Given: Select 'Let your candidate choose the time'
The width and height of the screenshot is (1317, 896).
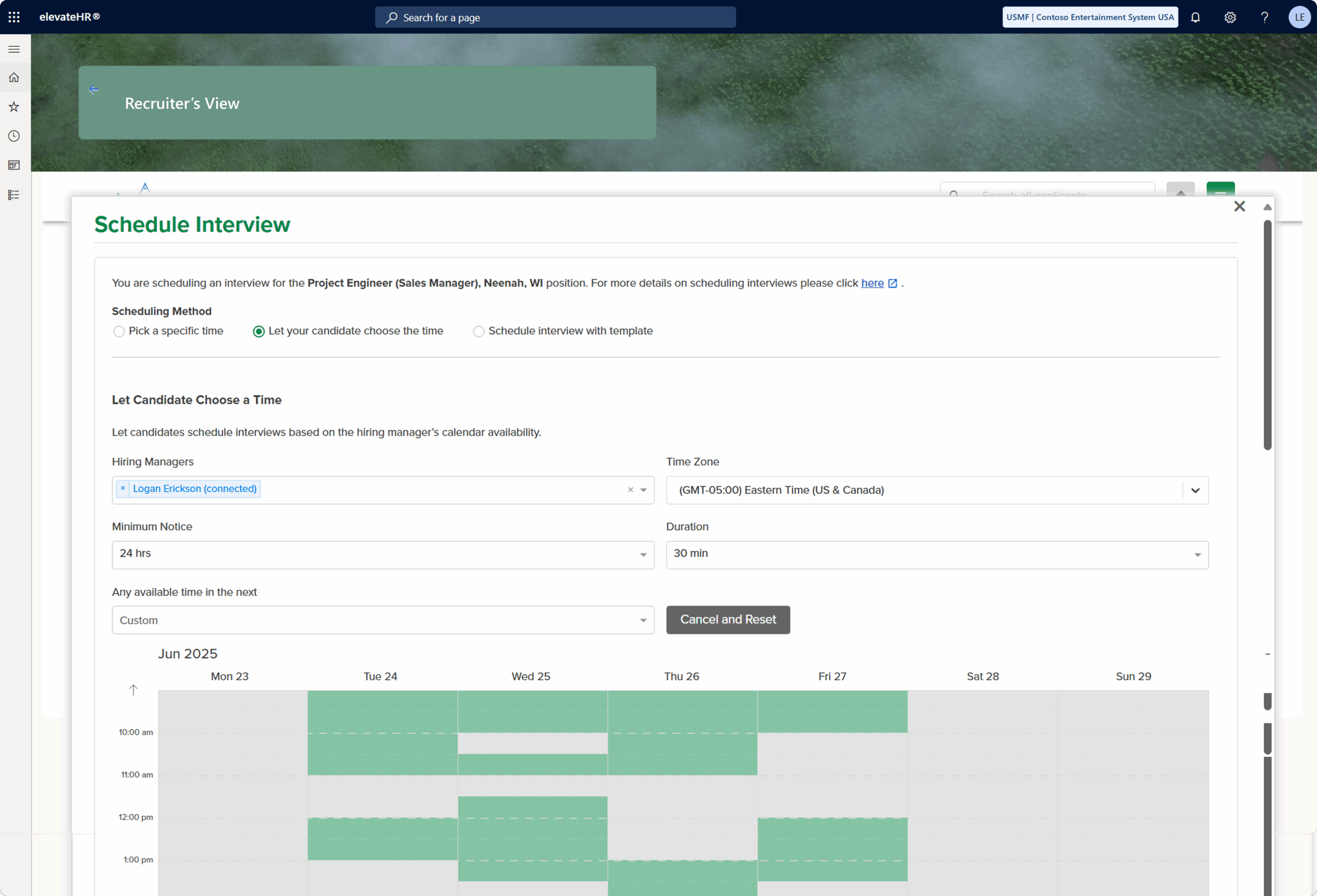Looking at the screenshot, I should coord(258,332).
